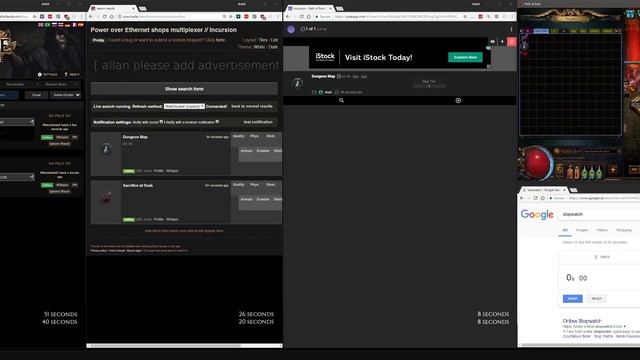Toggle the Notify with sound checkbox
This screenshot has height=360, width=640.
tap(161, 122)
